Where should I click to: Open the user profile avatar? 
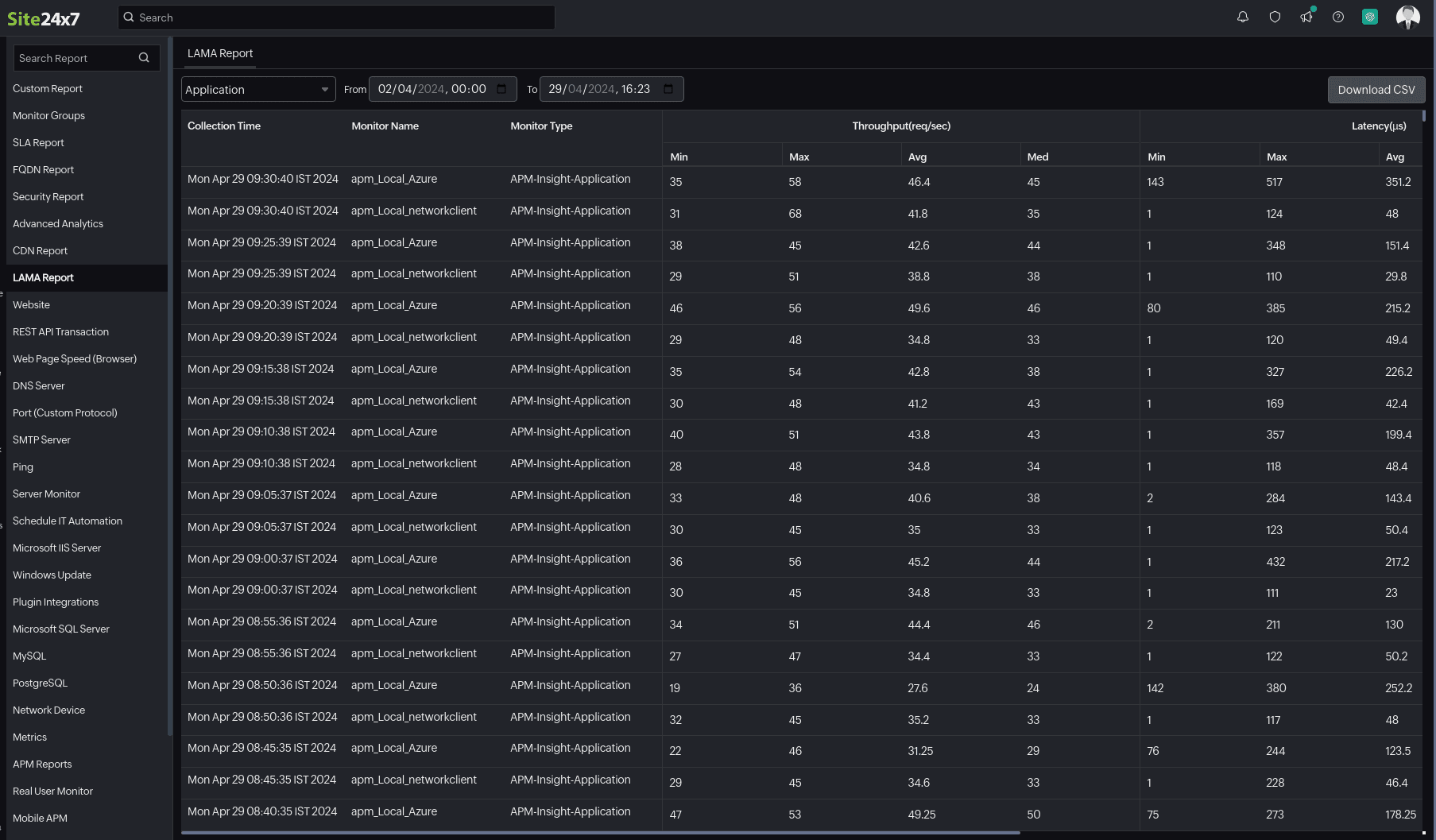coord(1408,17)
